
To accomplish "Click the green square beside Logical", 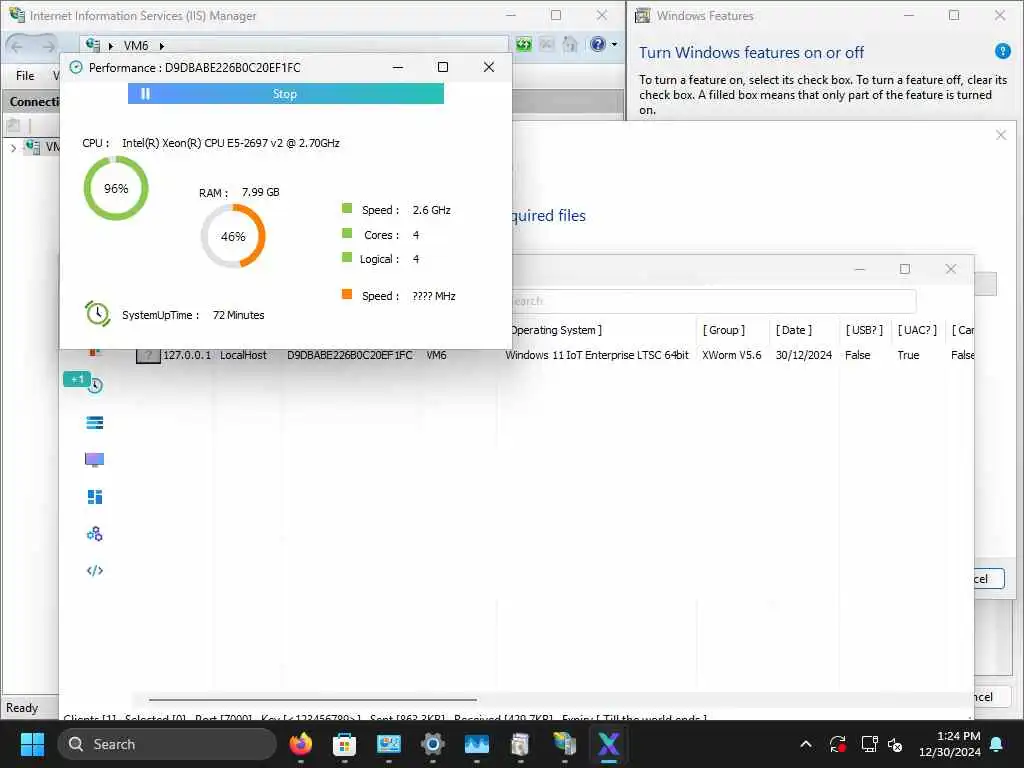I will coord(347,258).
